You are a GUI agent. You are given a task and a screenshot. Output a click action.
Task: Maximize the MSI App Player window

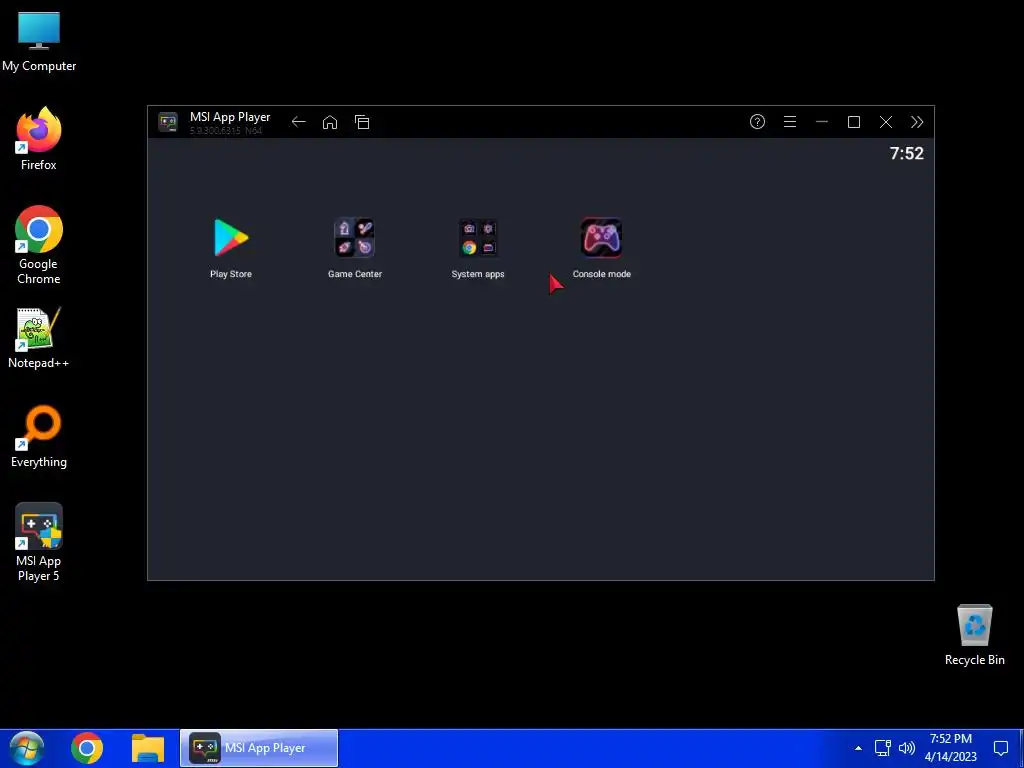click(854, 122)
